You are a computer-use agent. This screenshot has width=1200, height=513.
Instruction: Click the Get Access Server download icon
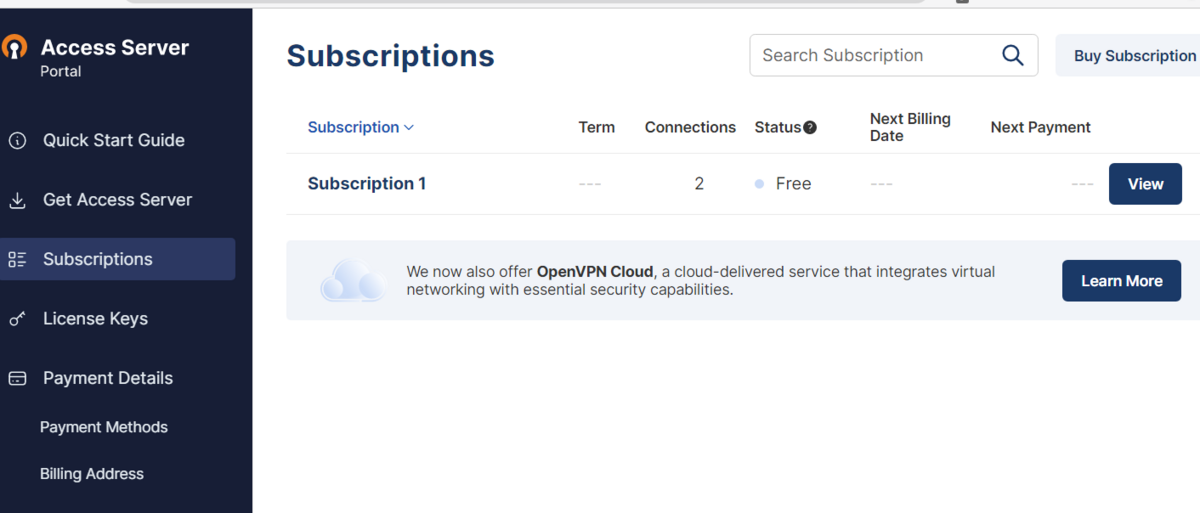tap(17, 200)
